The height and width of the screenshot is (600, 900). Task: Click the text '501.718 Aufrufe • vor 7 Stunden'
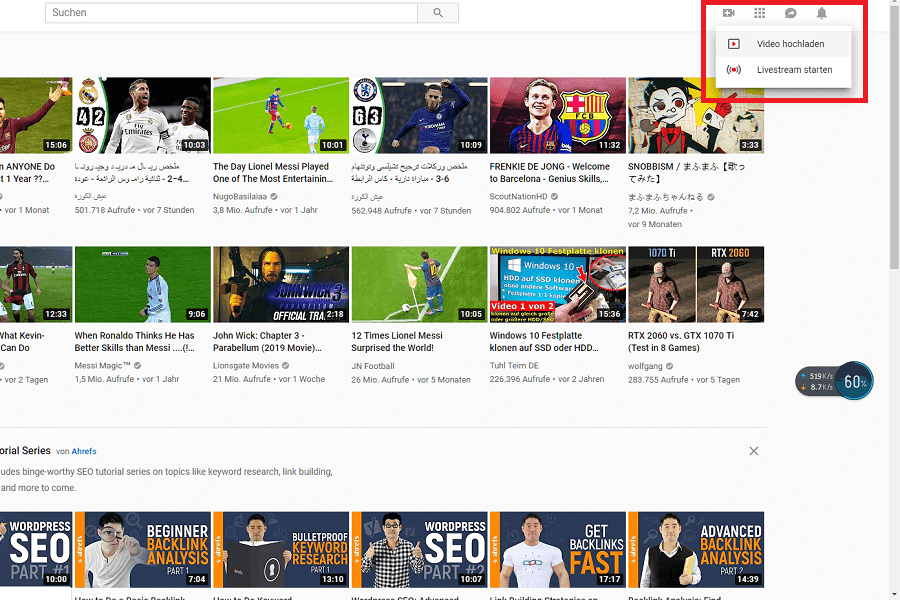pyautogui.click(x=134, y=210)
